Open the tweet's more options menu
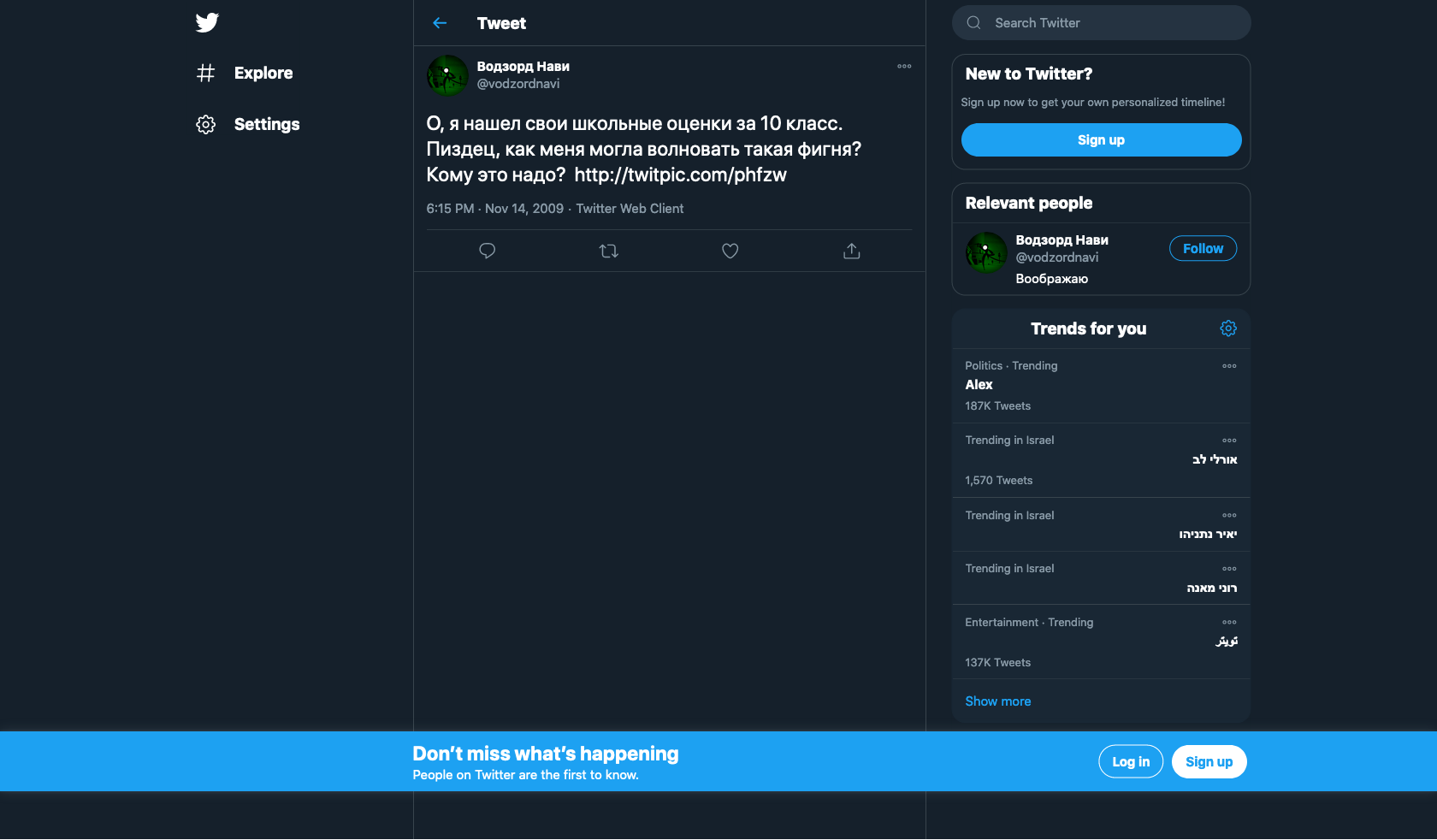The width and height of the screenshot is (1437, 840). tap(904, 67)
